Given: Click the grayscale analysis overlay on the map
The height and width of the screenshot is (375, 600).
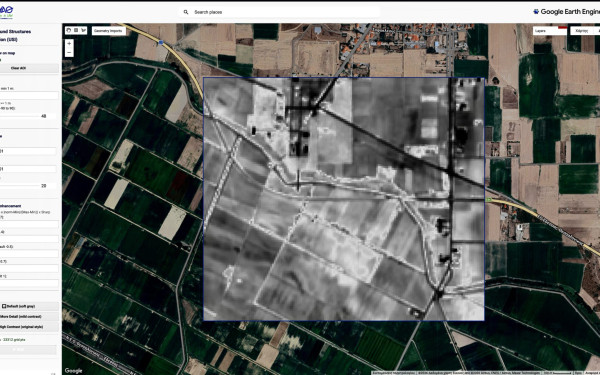Looking at the screenshot, I should pyautogui.click(x=344, y=199).
